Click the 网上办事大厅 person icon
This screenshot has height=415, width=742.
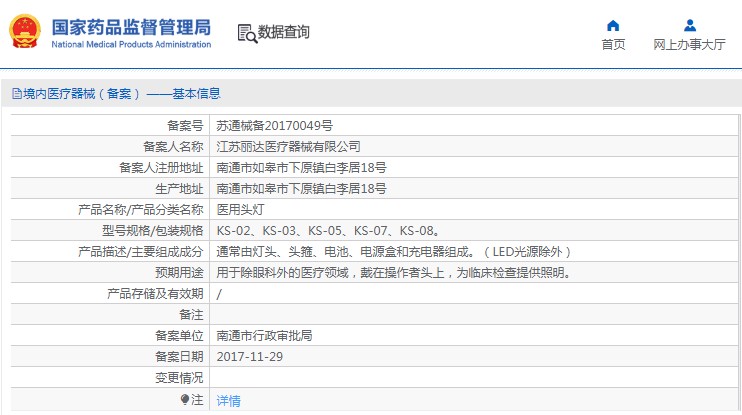(x=689, y=25)
